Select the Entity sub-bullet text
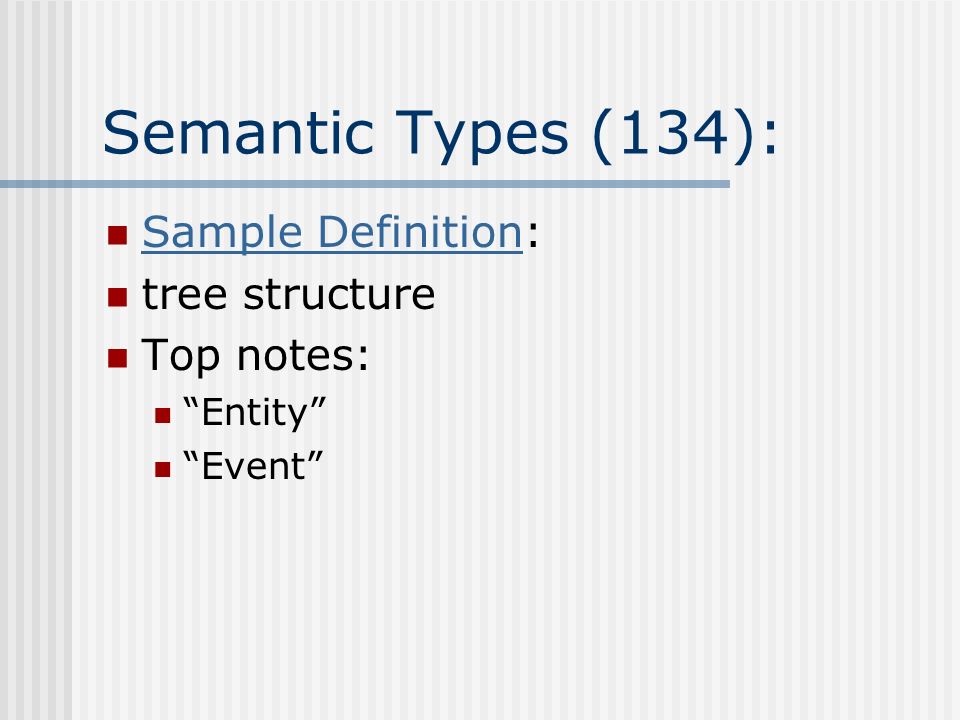 (254, 413)
